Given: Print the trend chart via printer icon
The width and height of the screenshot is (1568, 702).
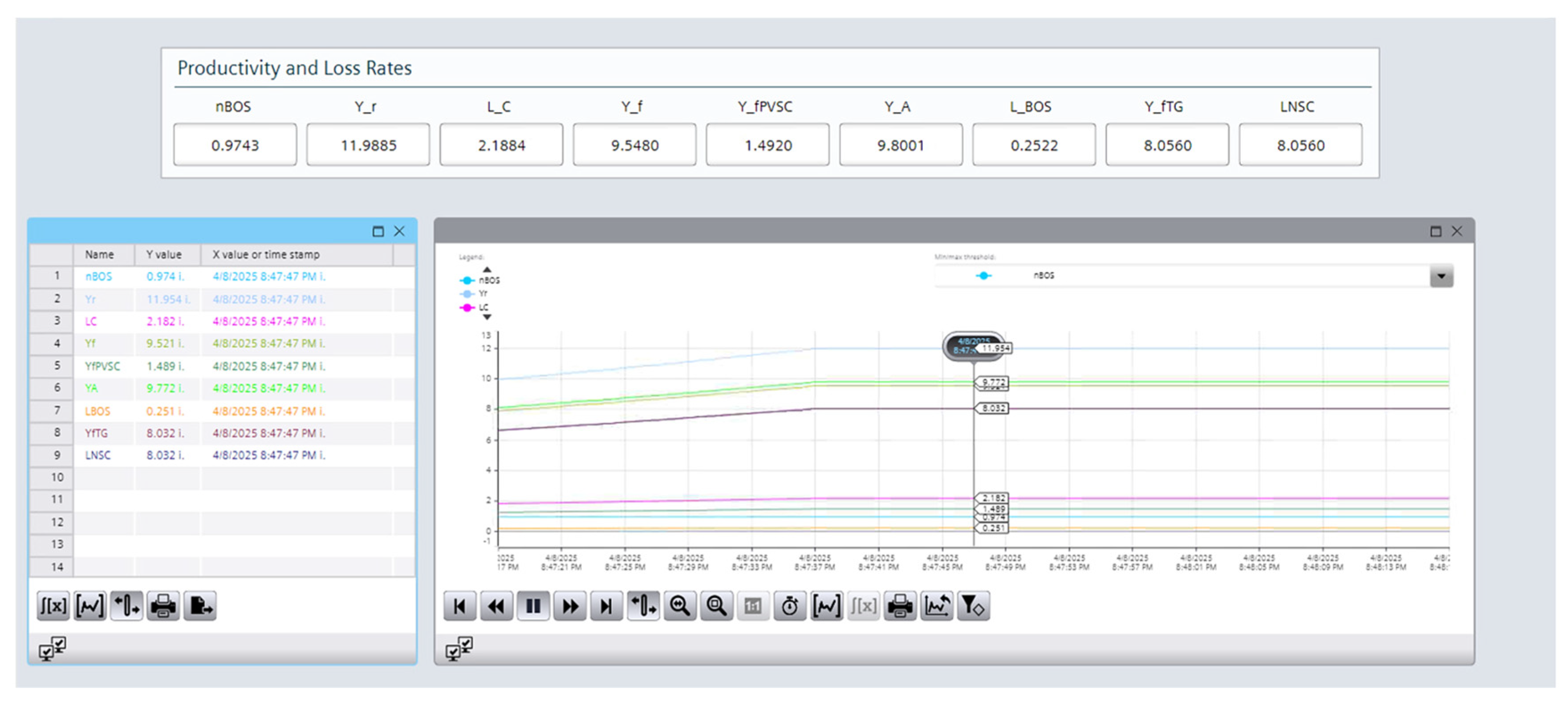Looking at the screenshot, I should [900, 606].
